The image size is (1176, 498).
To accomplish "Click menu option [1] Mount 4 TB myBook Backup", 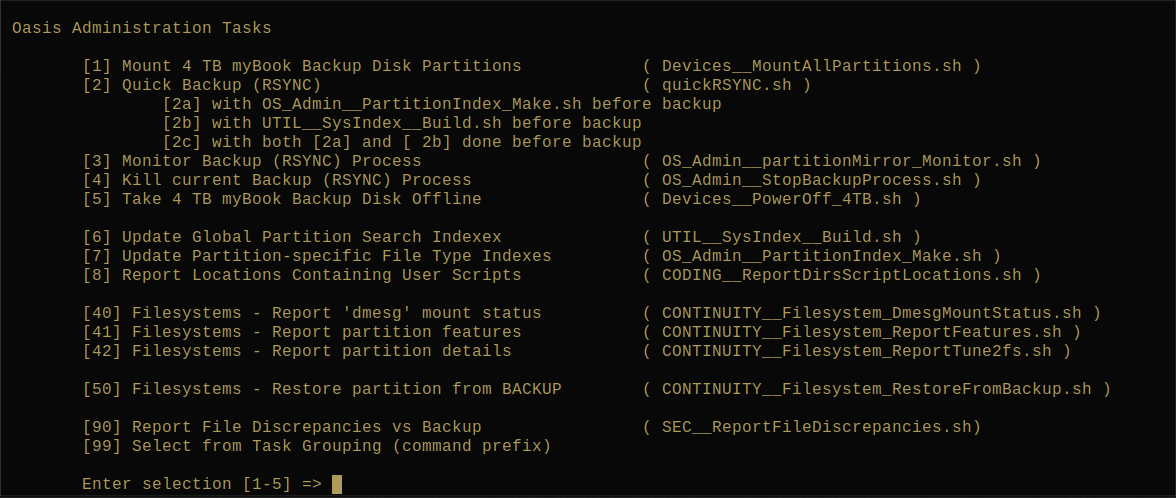I will point(301,66).
